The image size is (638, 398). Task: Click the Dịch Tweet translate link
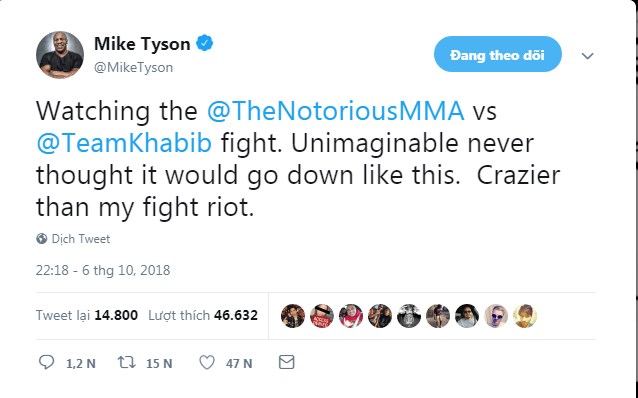click(81, 239)
